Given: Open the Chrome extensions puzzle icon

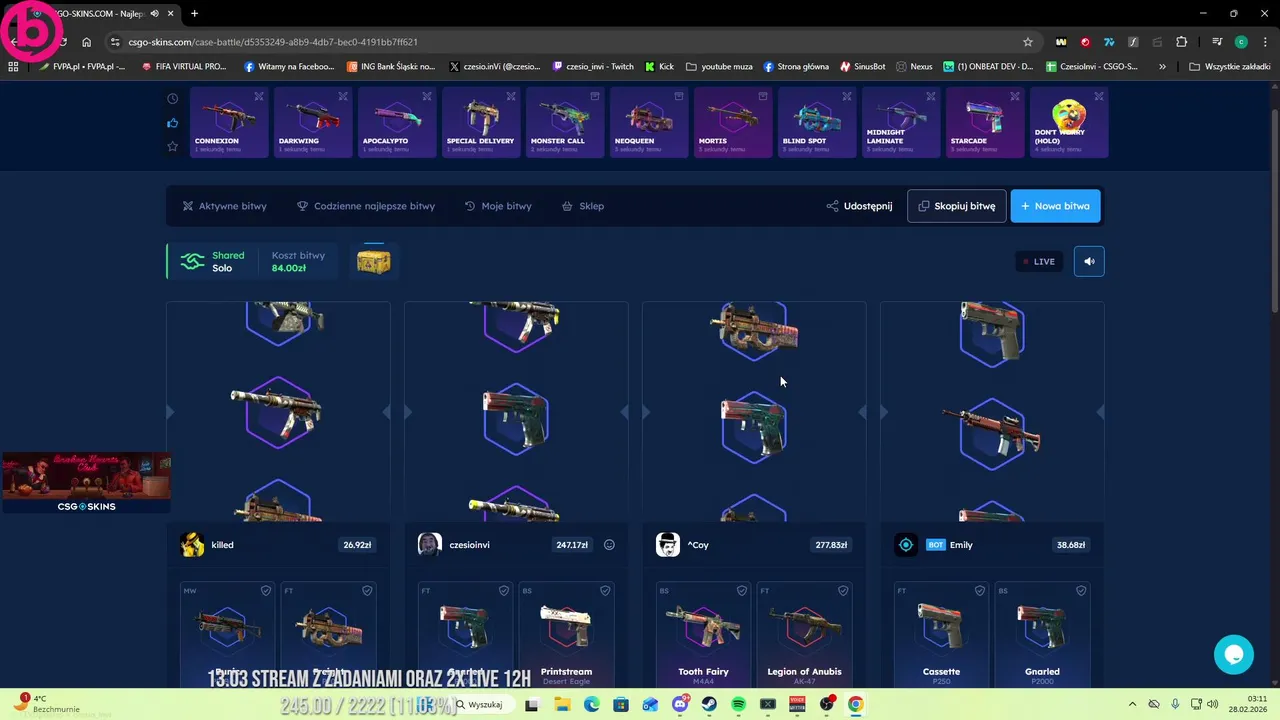Looking at the screenshot, I should (x=1181, y=42).
